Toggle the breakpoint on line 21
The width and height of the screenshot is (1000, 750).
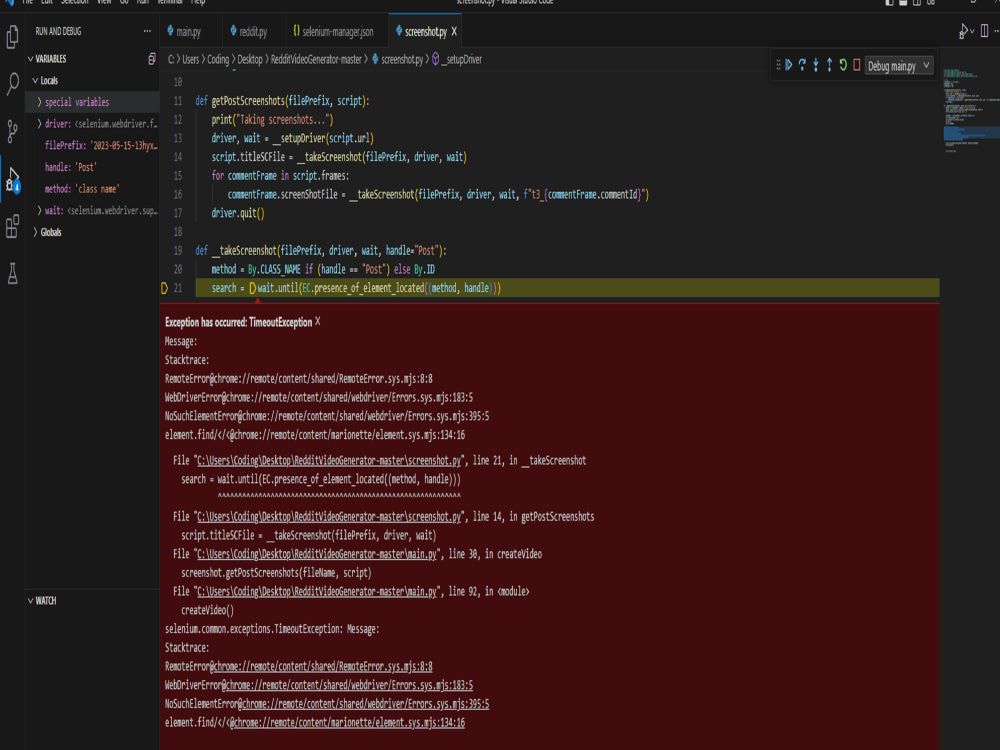tap(163, 288)
